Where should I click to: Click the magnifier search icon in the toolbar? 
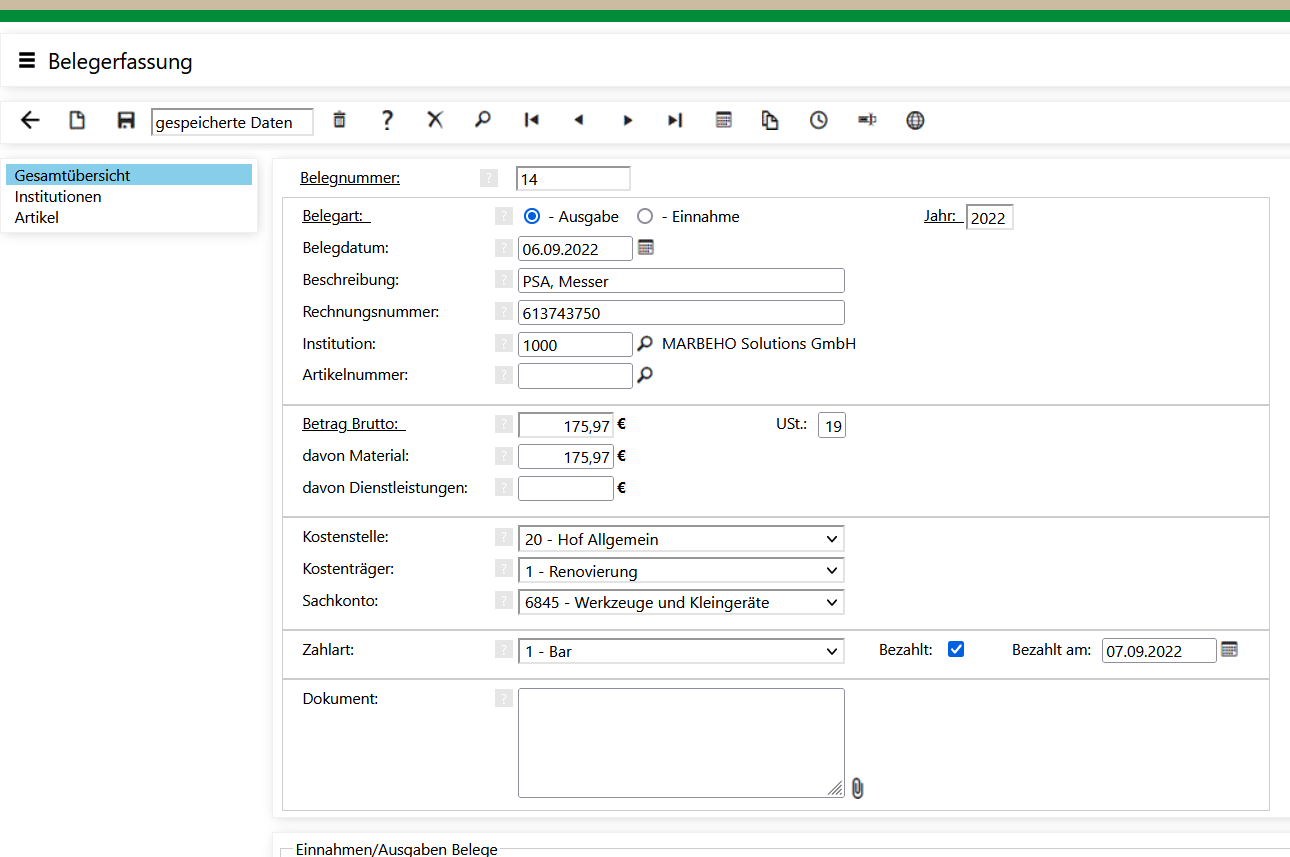click(x=483, y=120)
